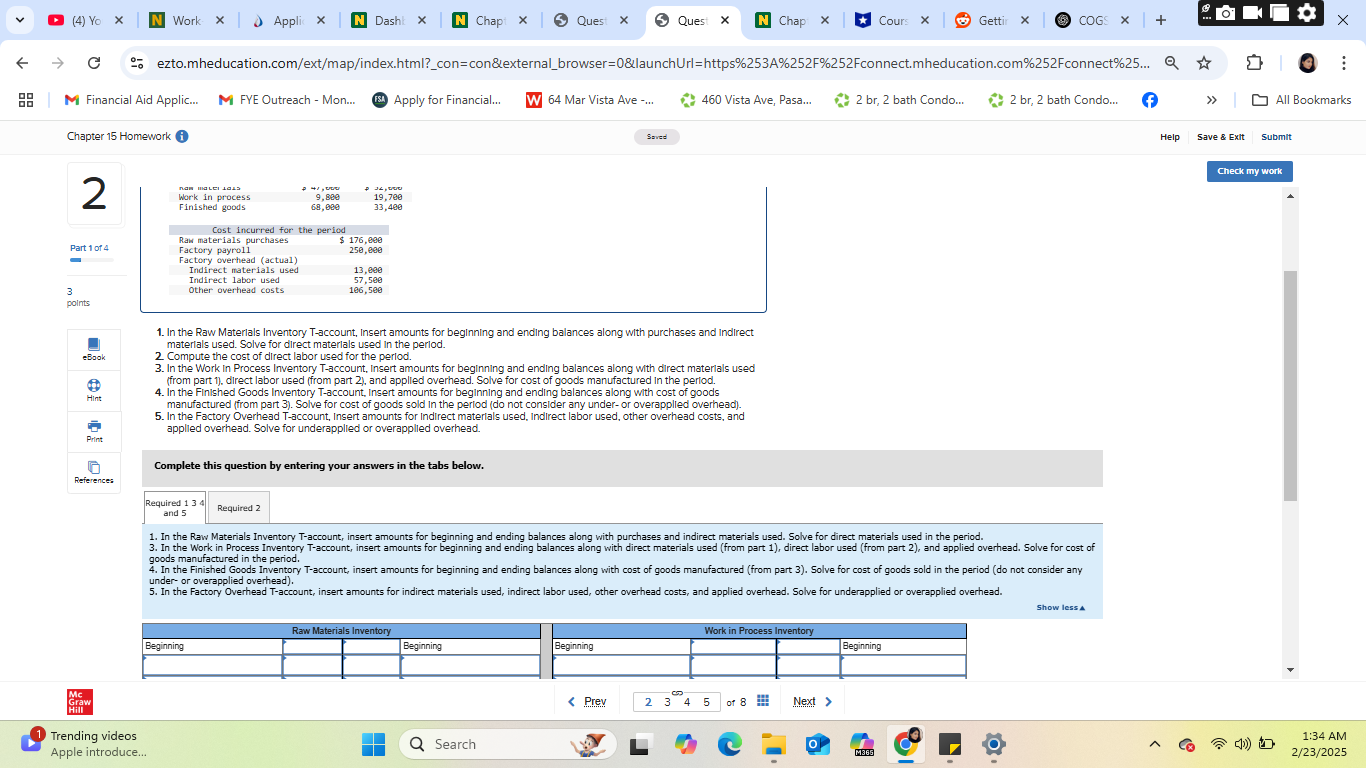Reload the current page
The image size is (1366, 768).
[94, 63]
